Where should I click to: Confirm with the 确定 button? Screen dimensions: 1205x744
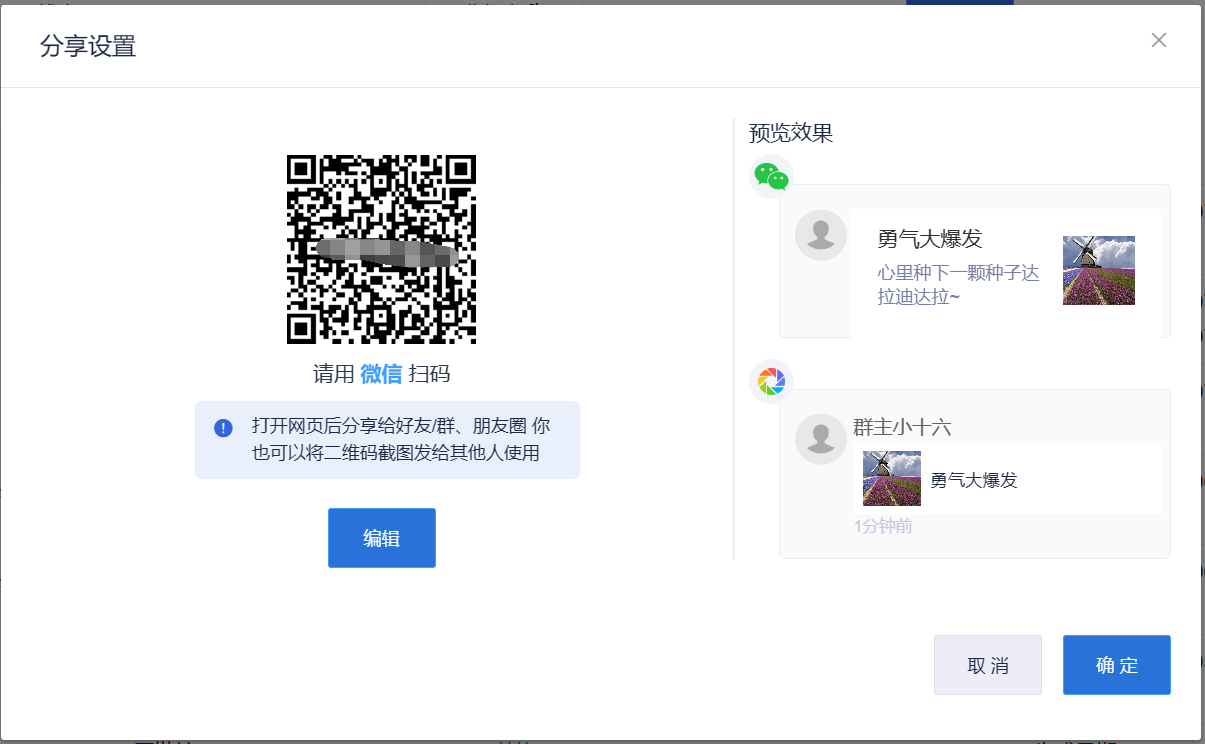tap(1117, 665)
